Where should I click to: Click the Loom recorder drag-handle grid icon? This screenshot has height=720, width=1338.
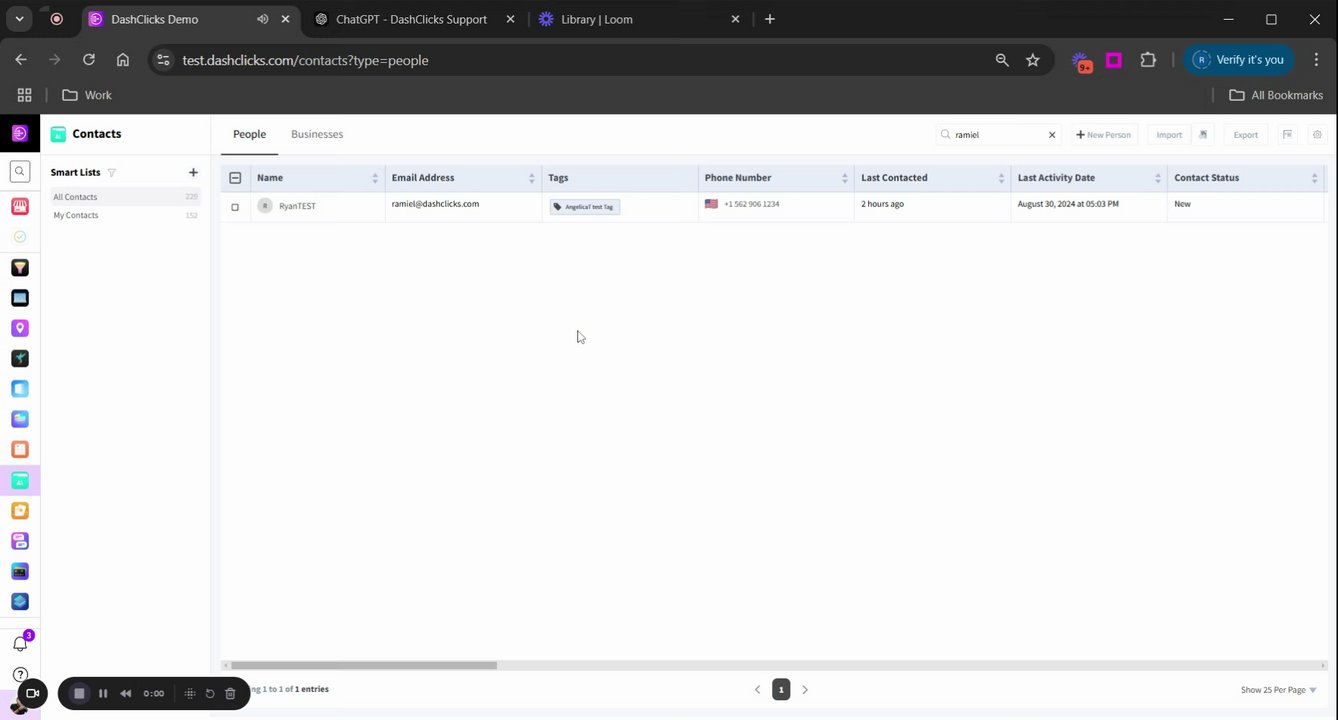click(x=190, y=693)
